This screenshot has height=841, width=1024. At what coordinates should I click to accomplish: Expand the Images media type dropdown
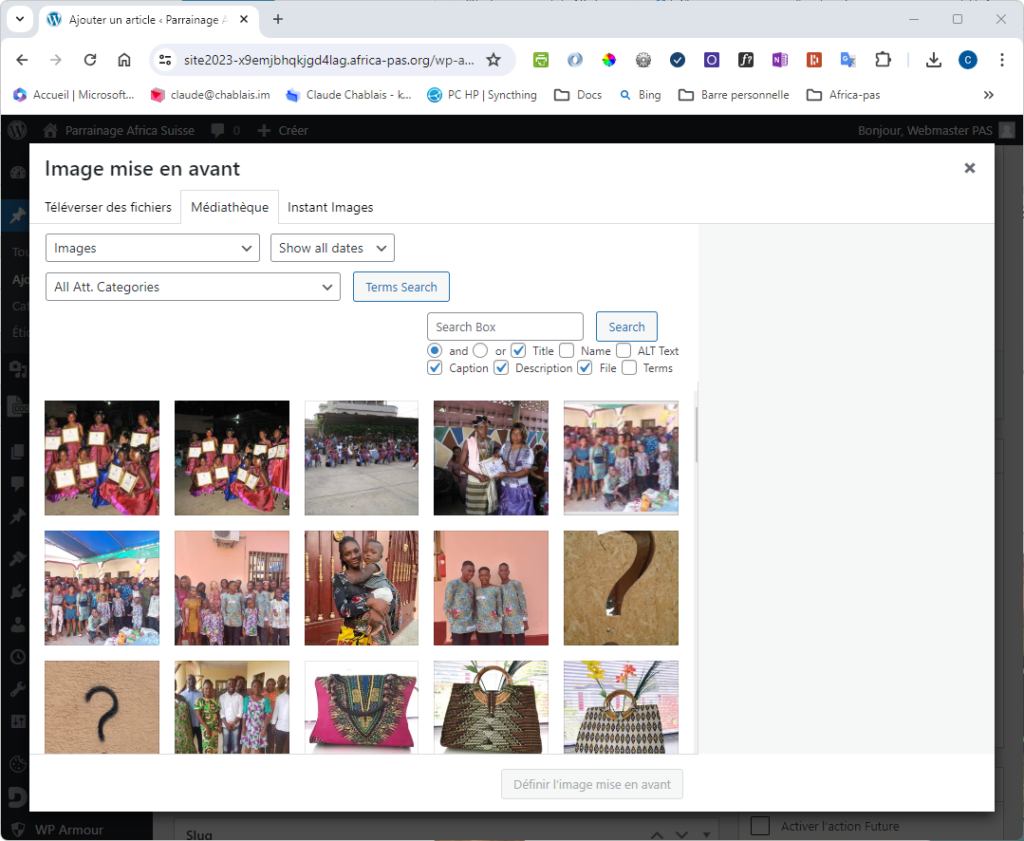(153, 248)
